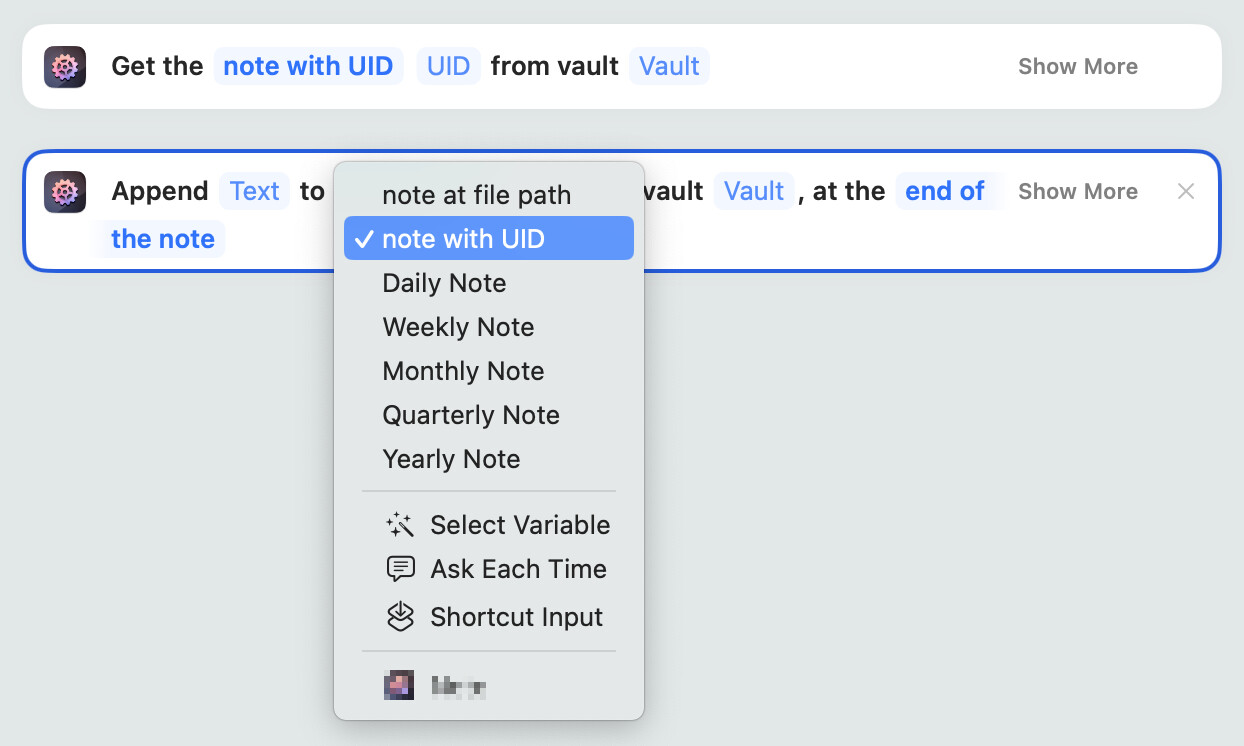Click the Ask Each Time speech bubble icon
Image resolution: width=1244 pixels, height=746 pixels.
pos(400,569)
